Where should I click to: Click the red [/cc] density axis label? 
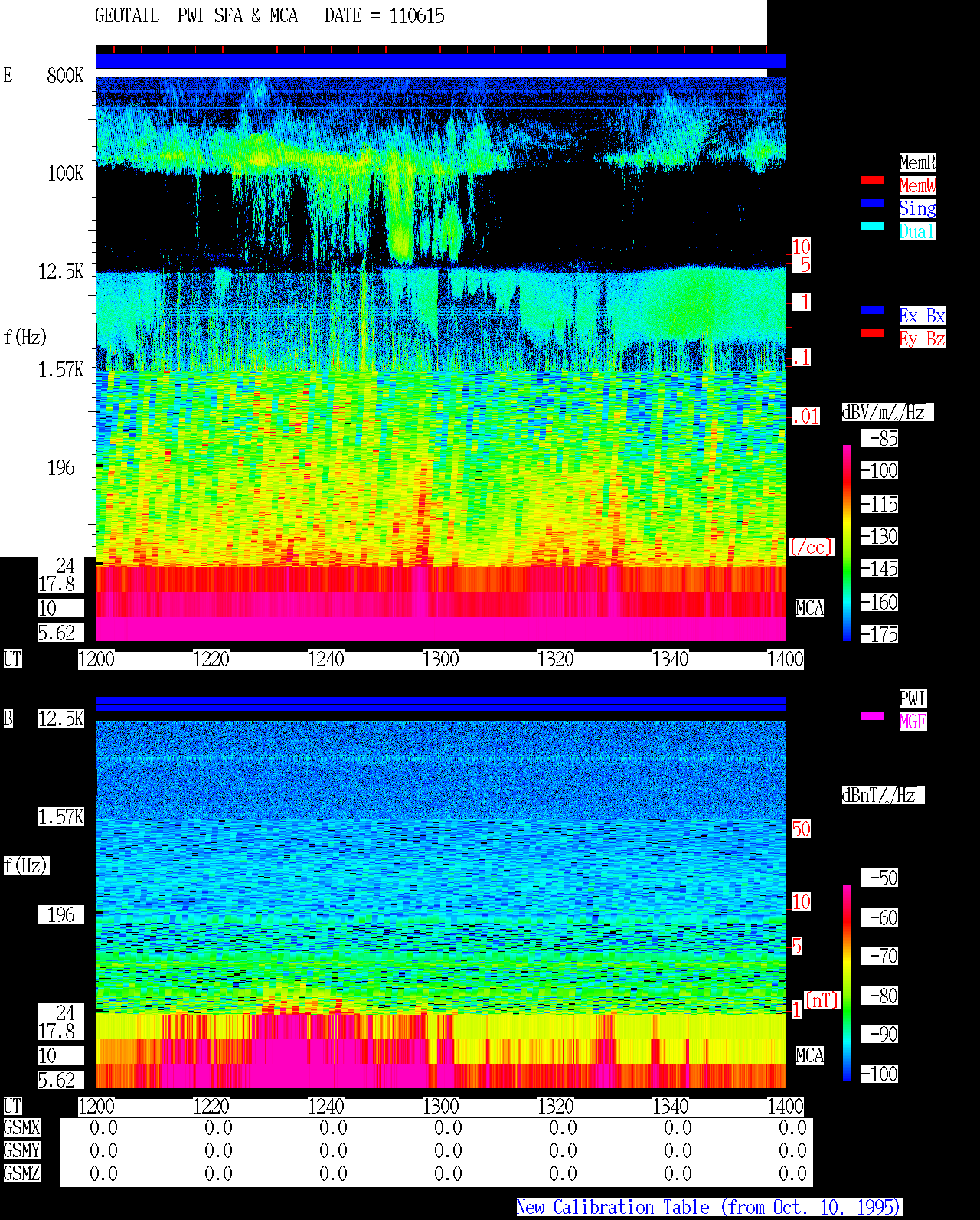(811, 548)
